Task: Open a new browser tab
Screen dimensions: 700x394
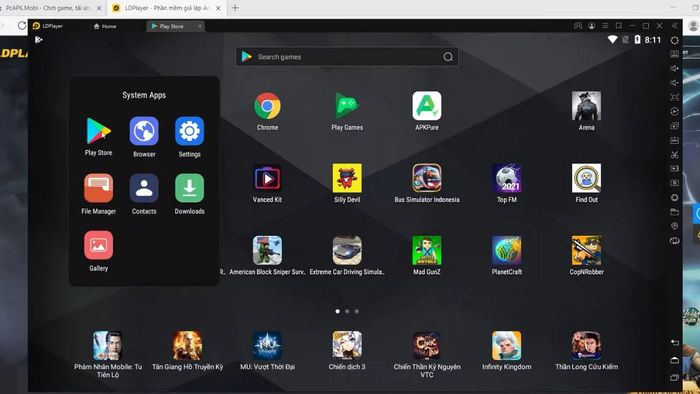Action: 235,8
